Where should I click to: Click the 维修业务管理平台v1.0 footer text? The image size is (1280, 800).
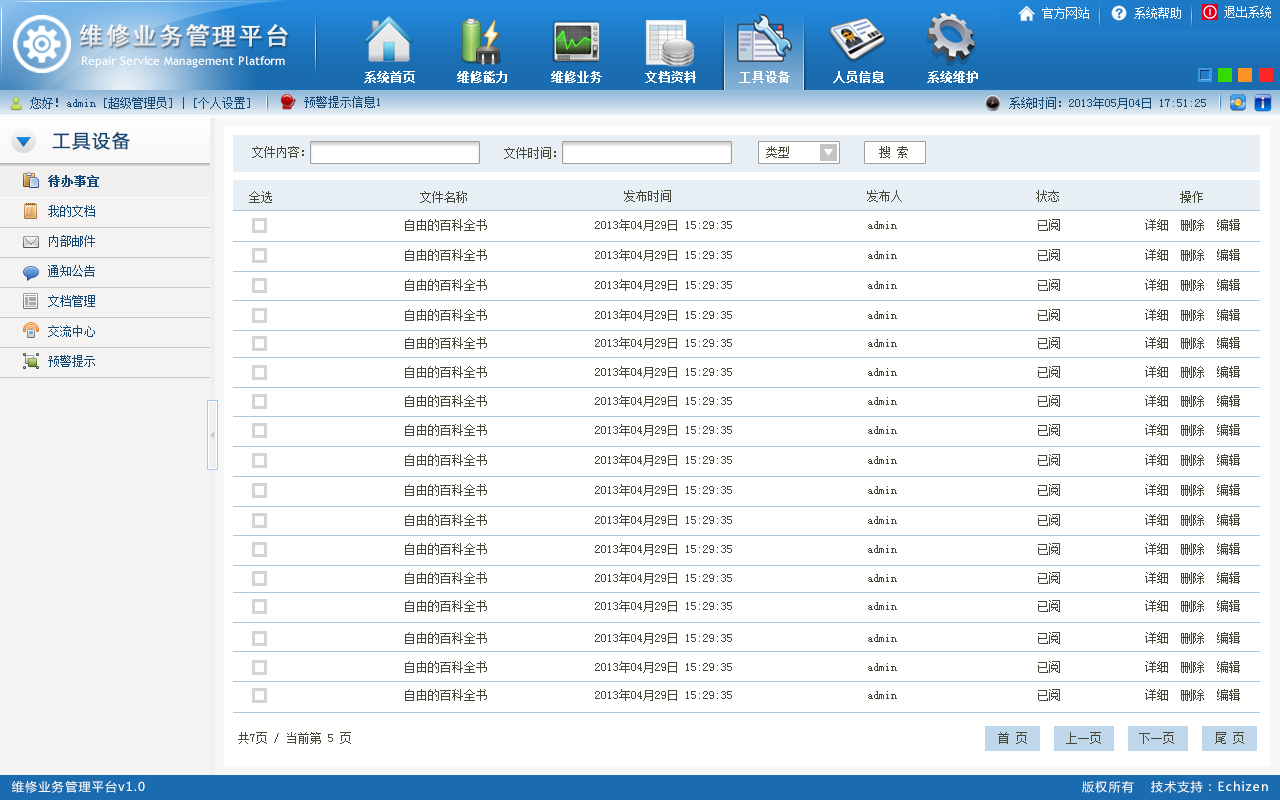click(79, 787)
